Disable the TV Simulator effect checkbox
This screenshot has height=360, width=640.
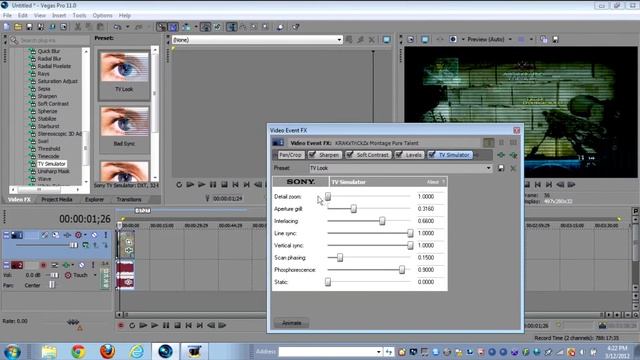click(432, 155)
